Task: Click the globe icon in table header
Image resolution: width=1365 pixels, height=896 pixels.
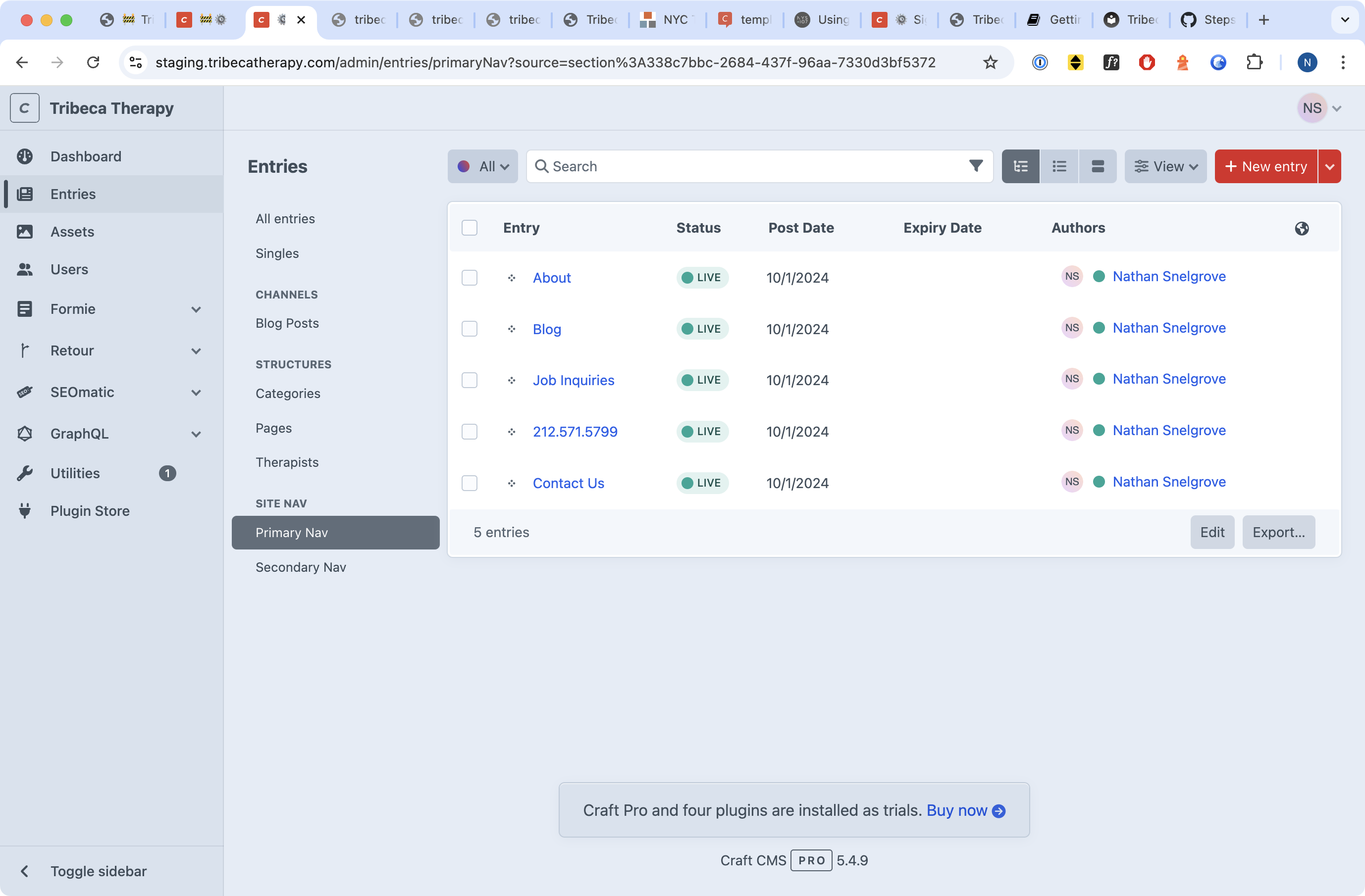Action: pos(1302,228)
